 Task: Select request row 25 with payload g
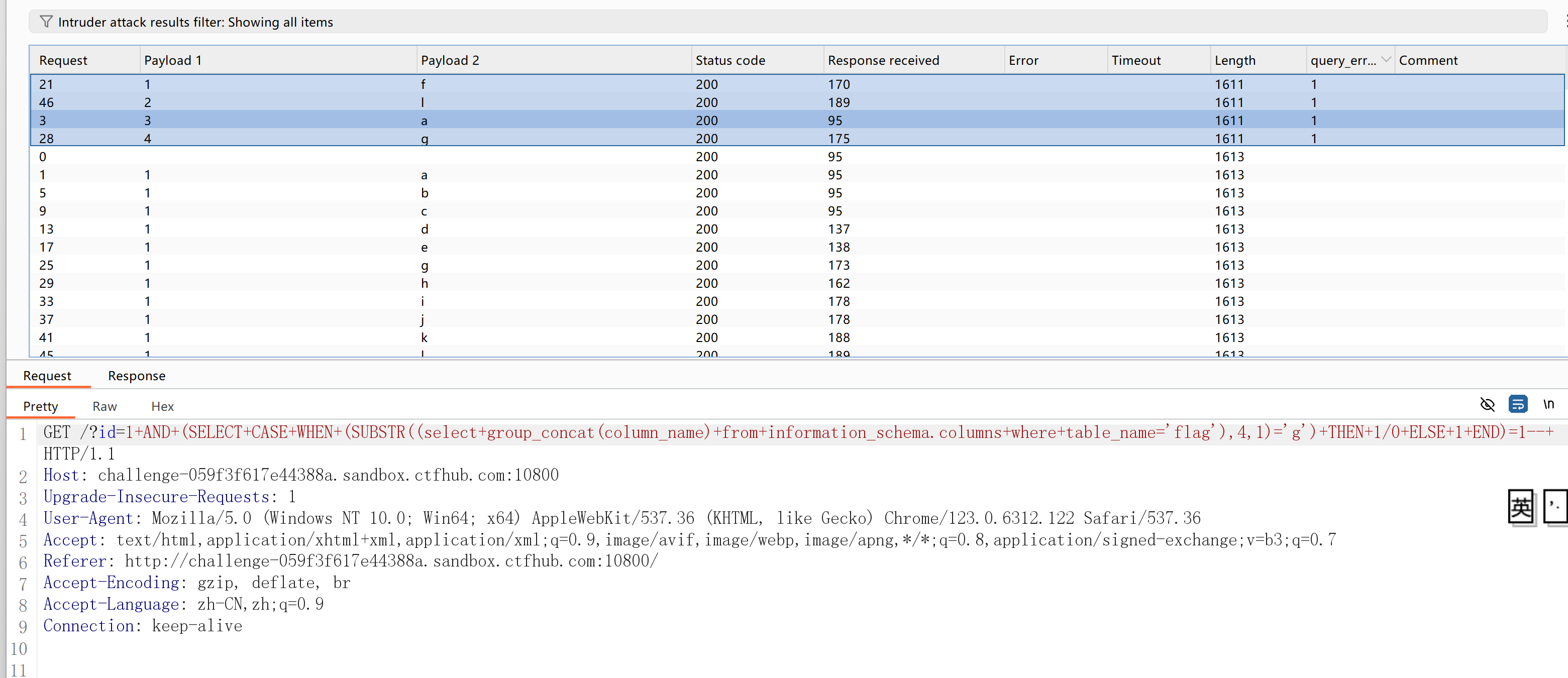pyautogui.click(x=797, y=265)
